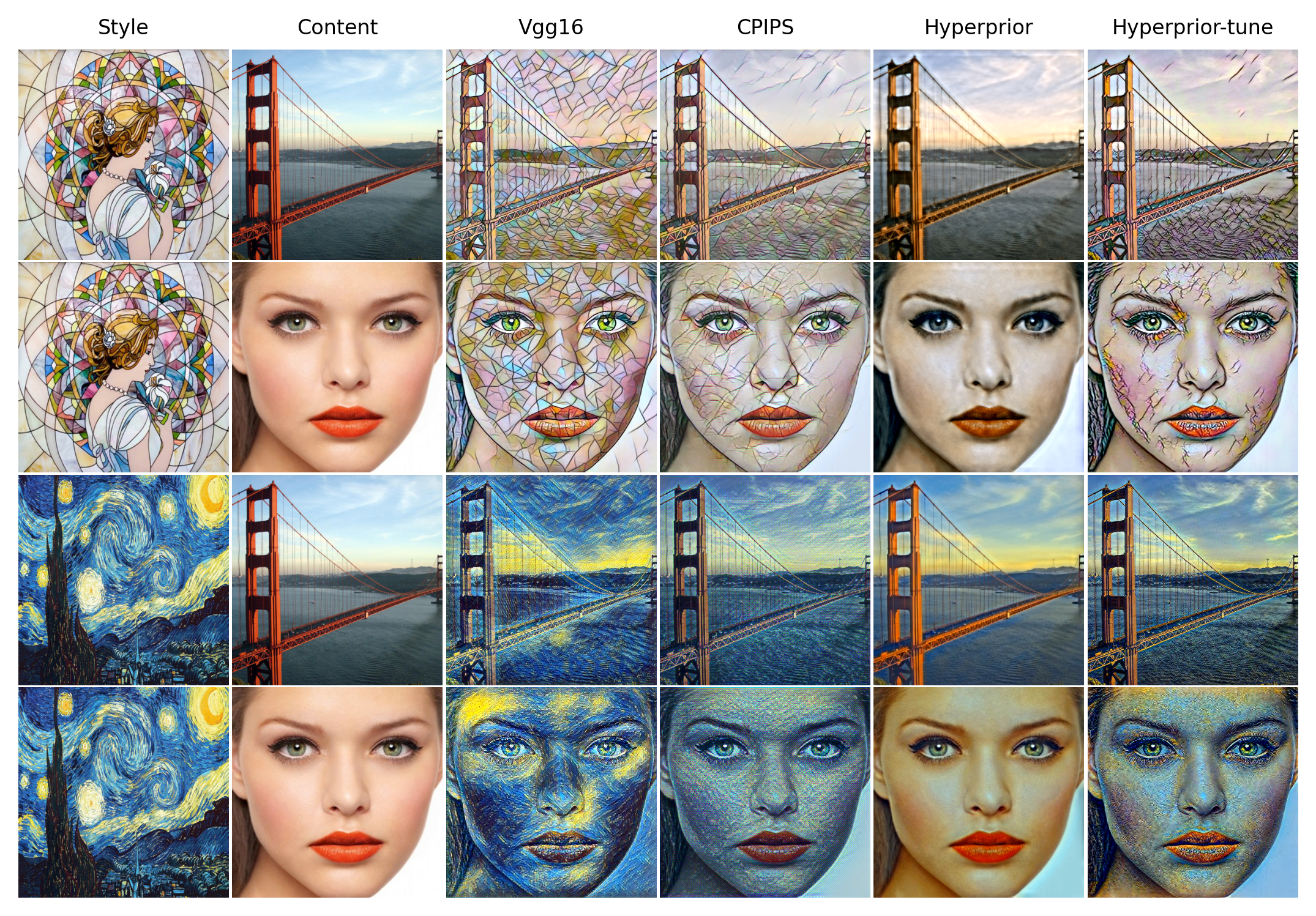Open the Hyperprior-tune Starry Night face result
Viewport: 1316px width, 916px height.
pos(1192,792)
